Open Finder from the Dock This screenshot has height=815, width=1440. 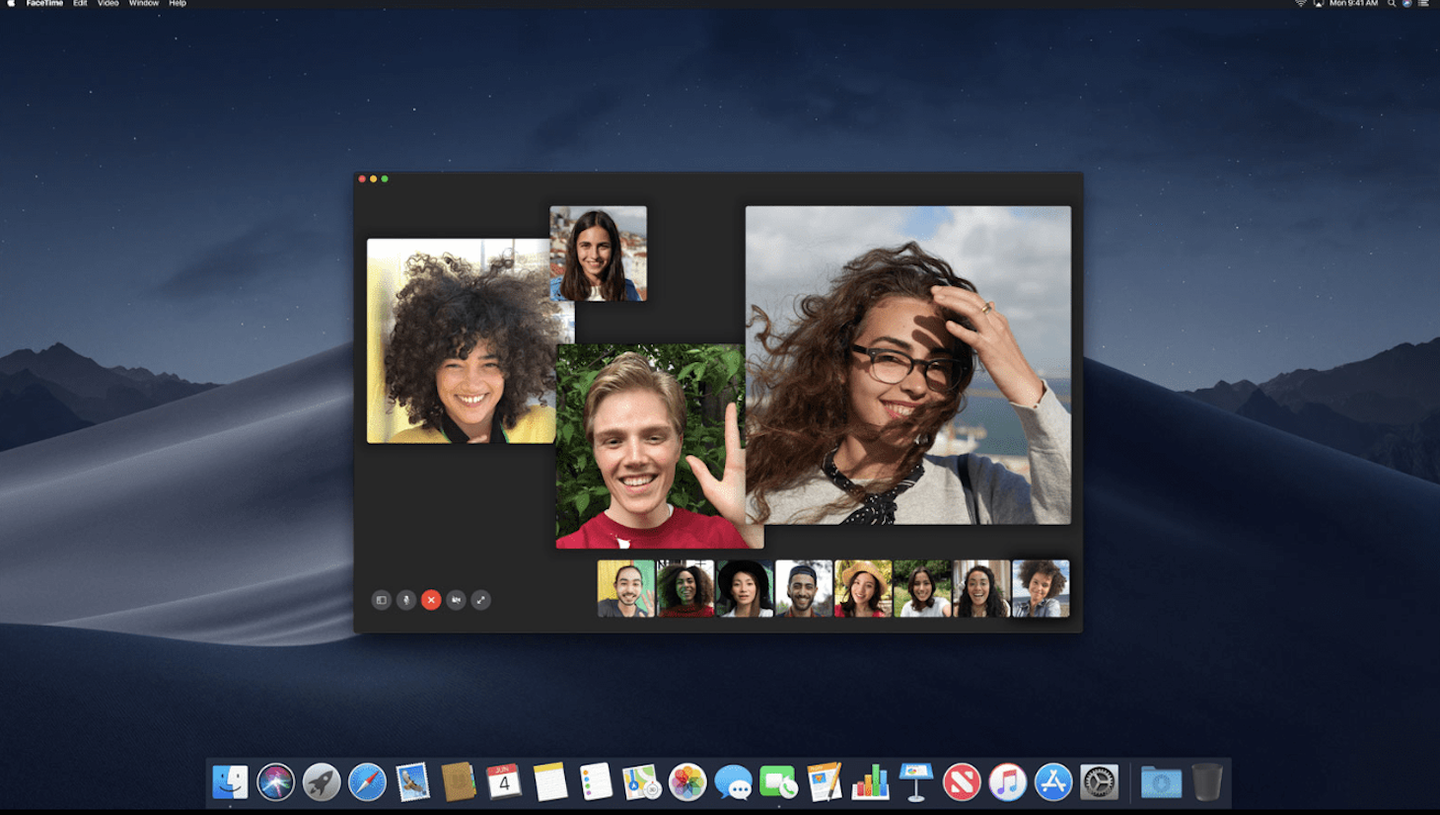tap(231, 782)
